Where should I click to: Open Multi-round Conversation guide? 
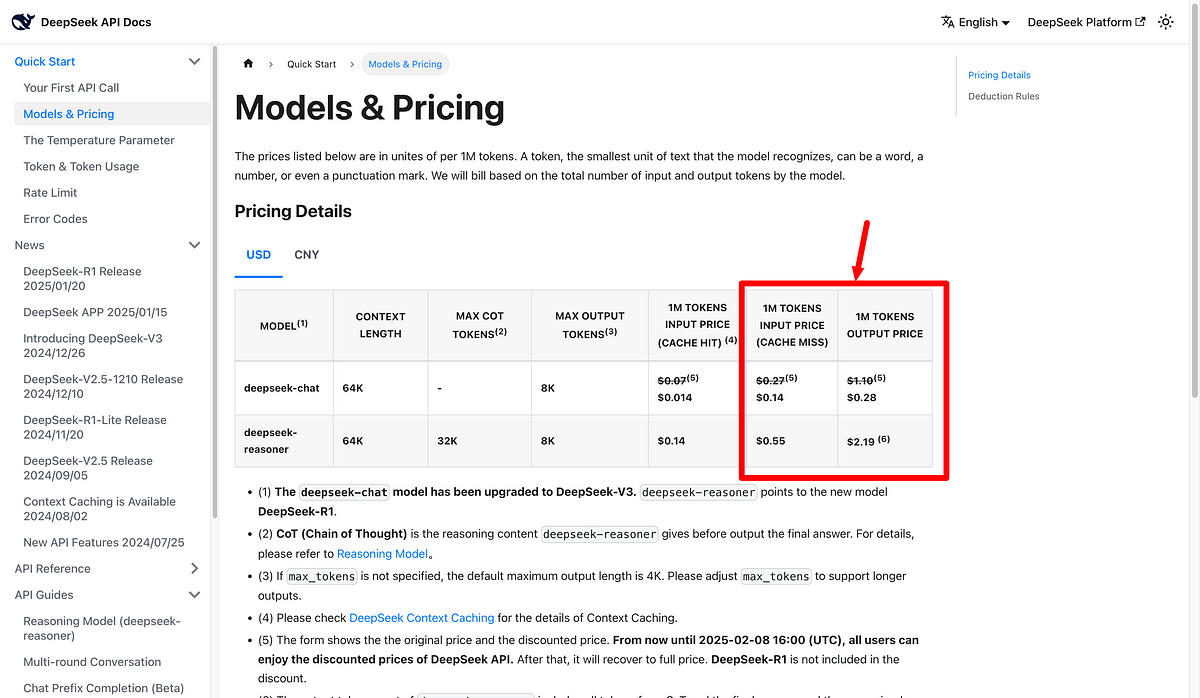click(92, 662)
